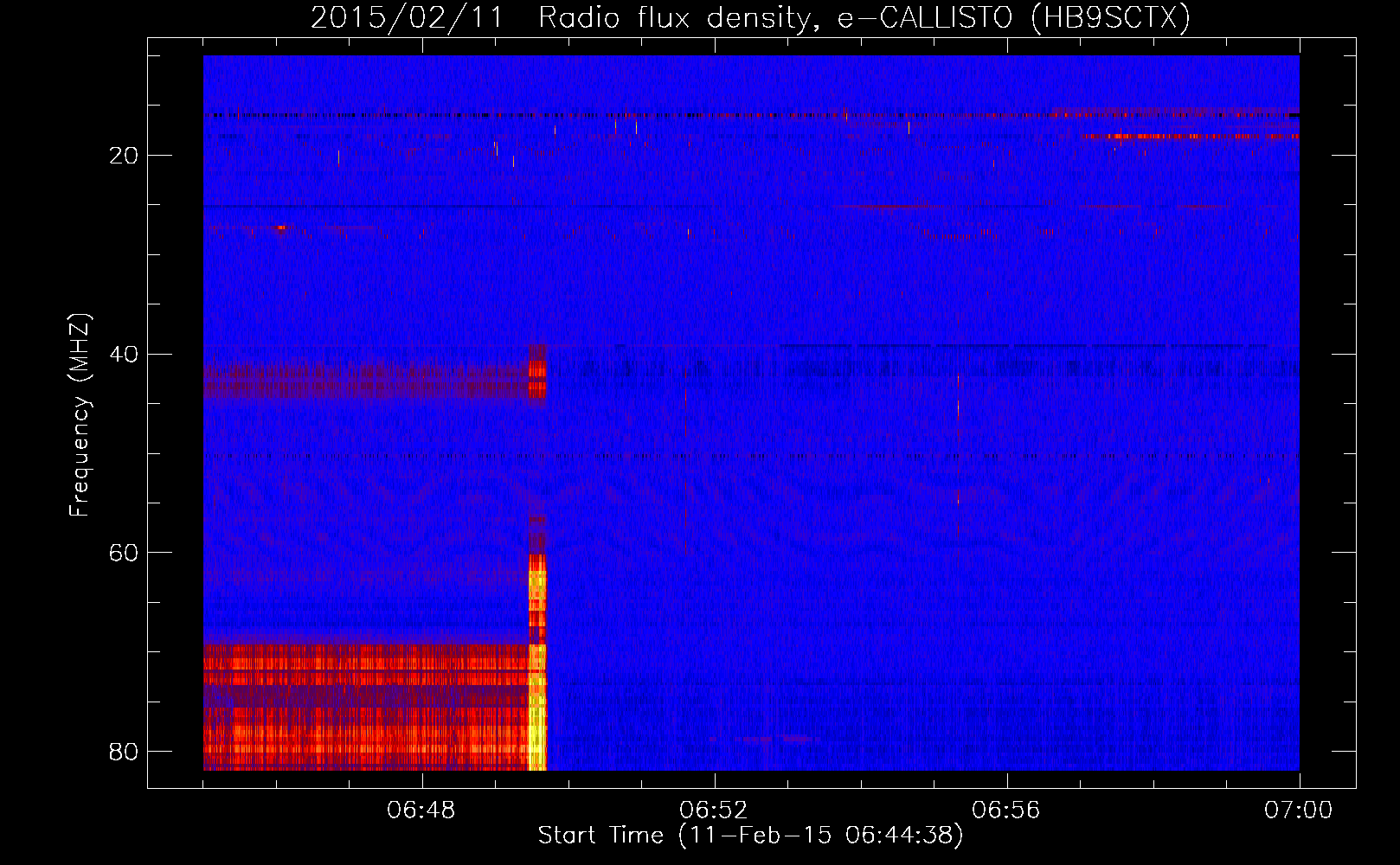This screenshot has height=865, width=1400.
Task: Click the small red spot near 27 MHz, left side
Action: point(280,227)
